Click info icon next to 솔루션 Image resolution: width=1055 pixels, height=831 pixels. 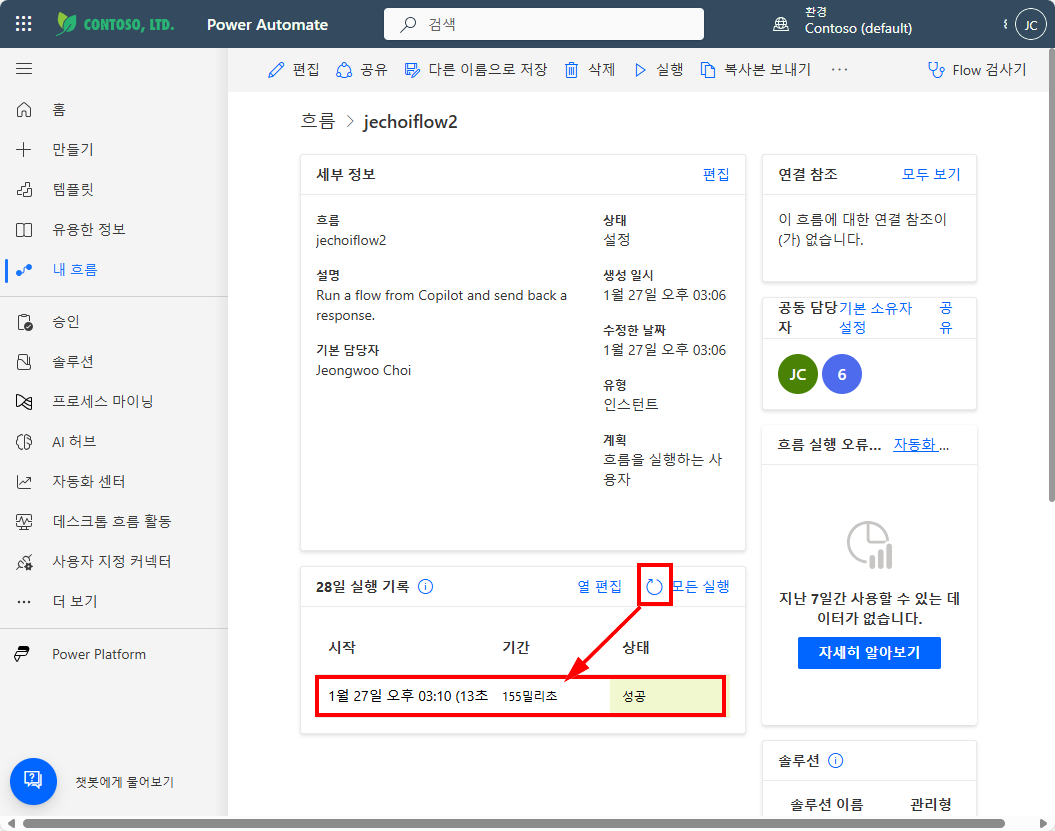835,760
